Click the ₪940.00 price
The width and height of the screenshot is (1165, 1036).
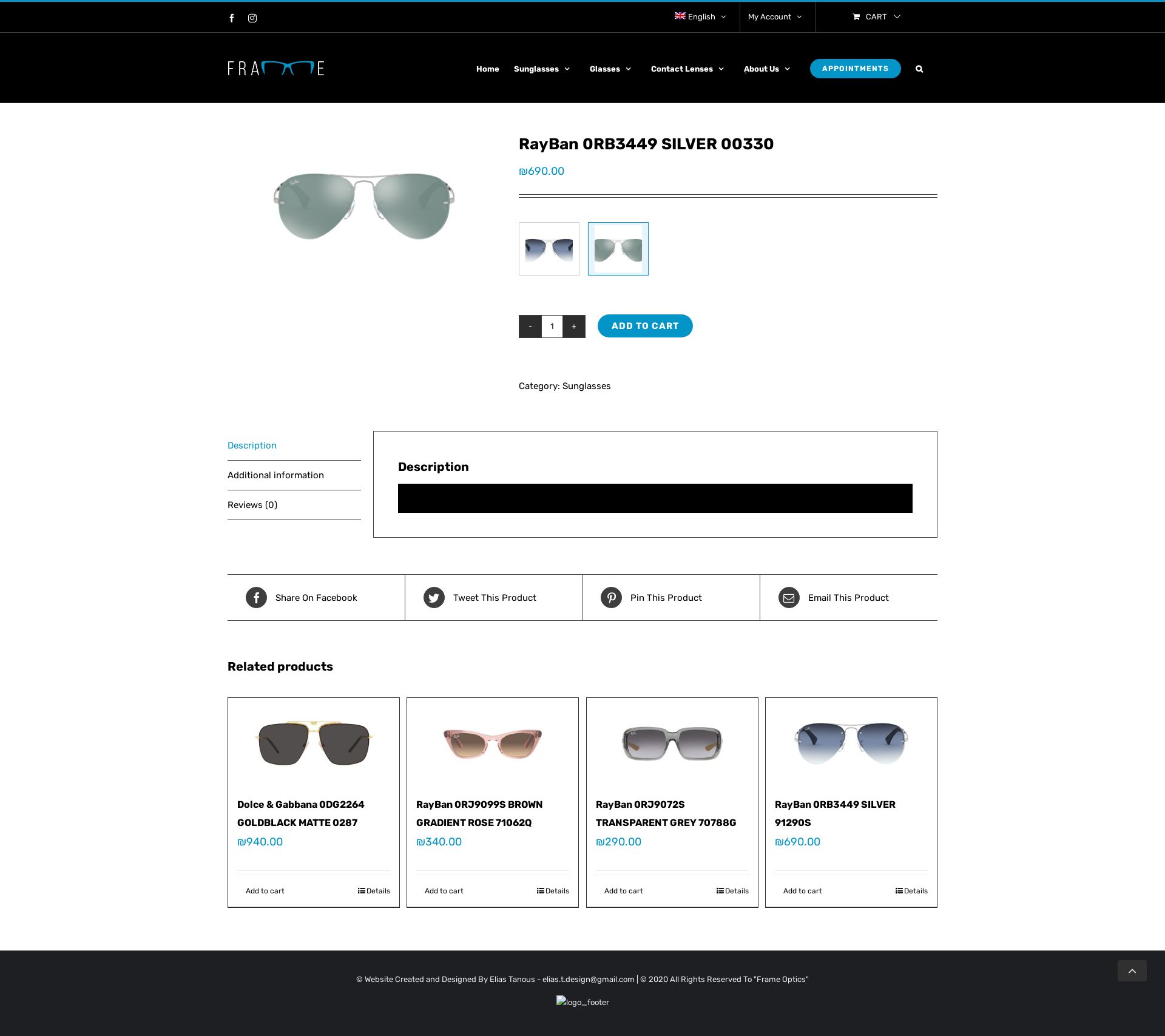pyautogui.click(x=260, y=842)
